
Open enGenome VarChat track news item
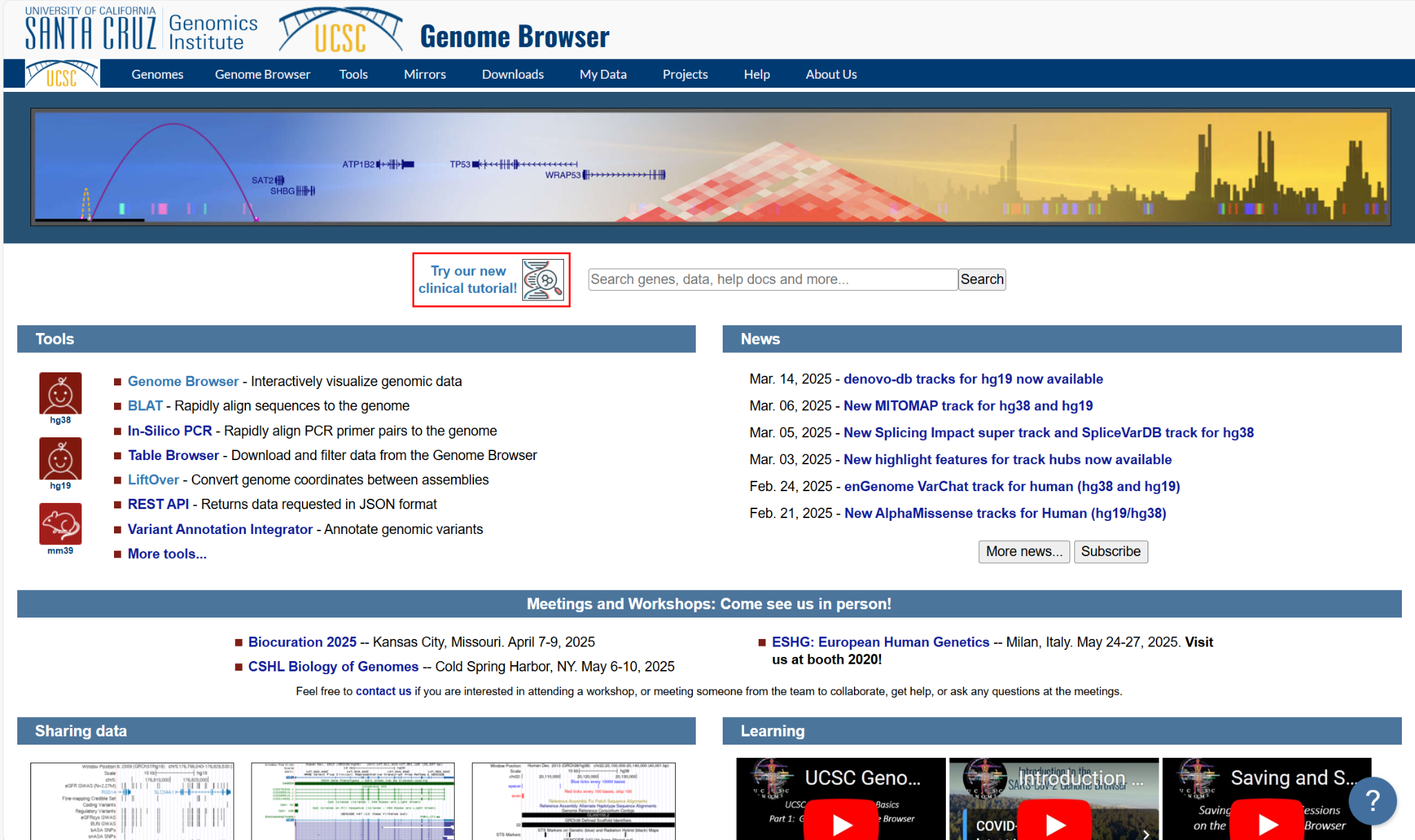(1012, 486)
